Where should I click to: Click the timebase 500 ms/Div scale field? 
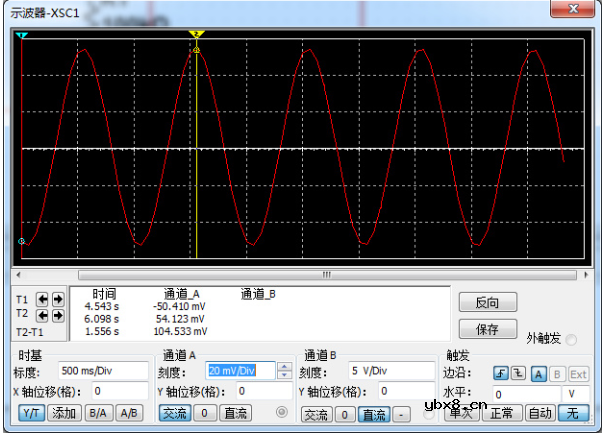coord(100,371)
